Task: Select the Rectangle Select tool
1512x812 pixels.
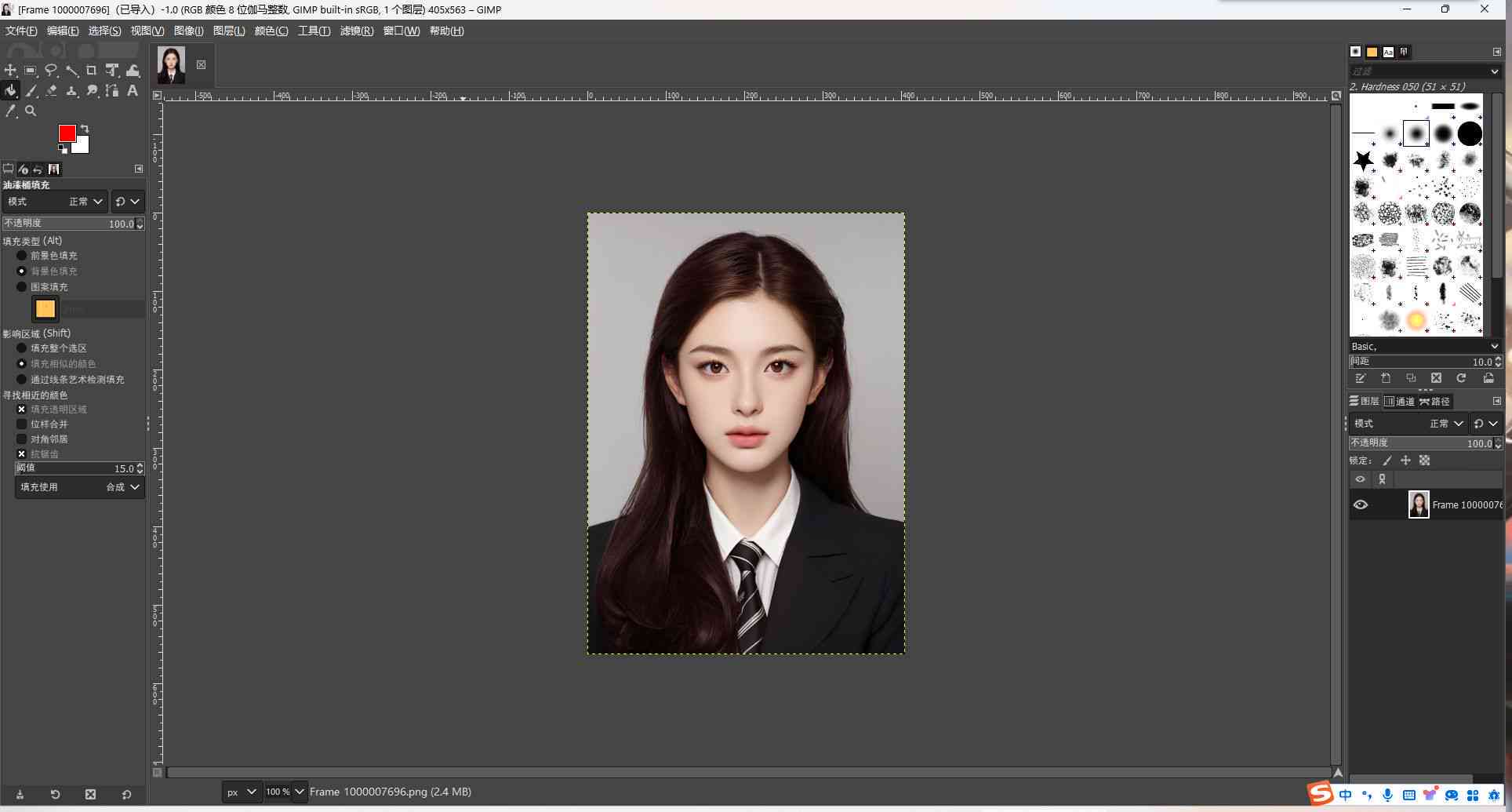Action: point(31,71)
